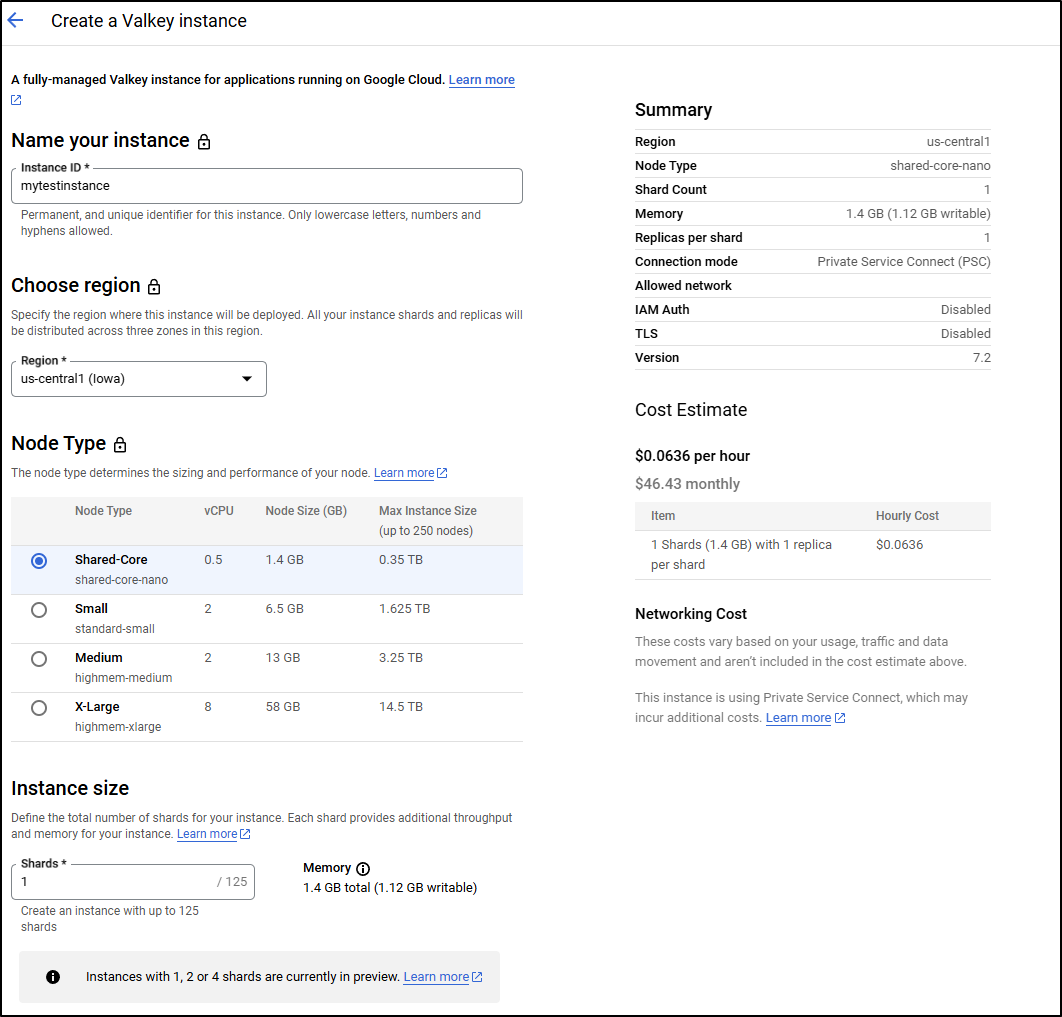
Task: Open the Region dropdown
Action: 139,379
